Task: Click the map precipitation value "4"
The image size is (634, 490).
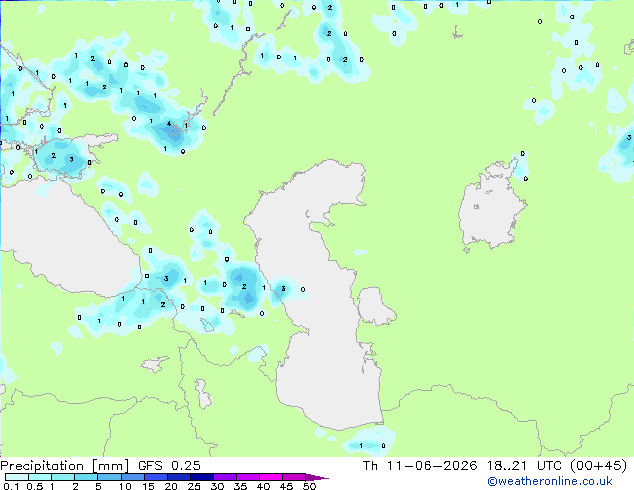Action: coord(169,124)
